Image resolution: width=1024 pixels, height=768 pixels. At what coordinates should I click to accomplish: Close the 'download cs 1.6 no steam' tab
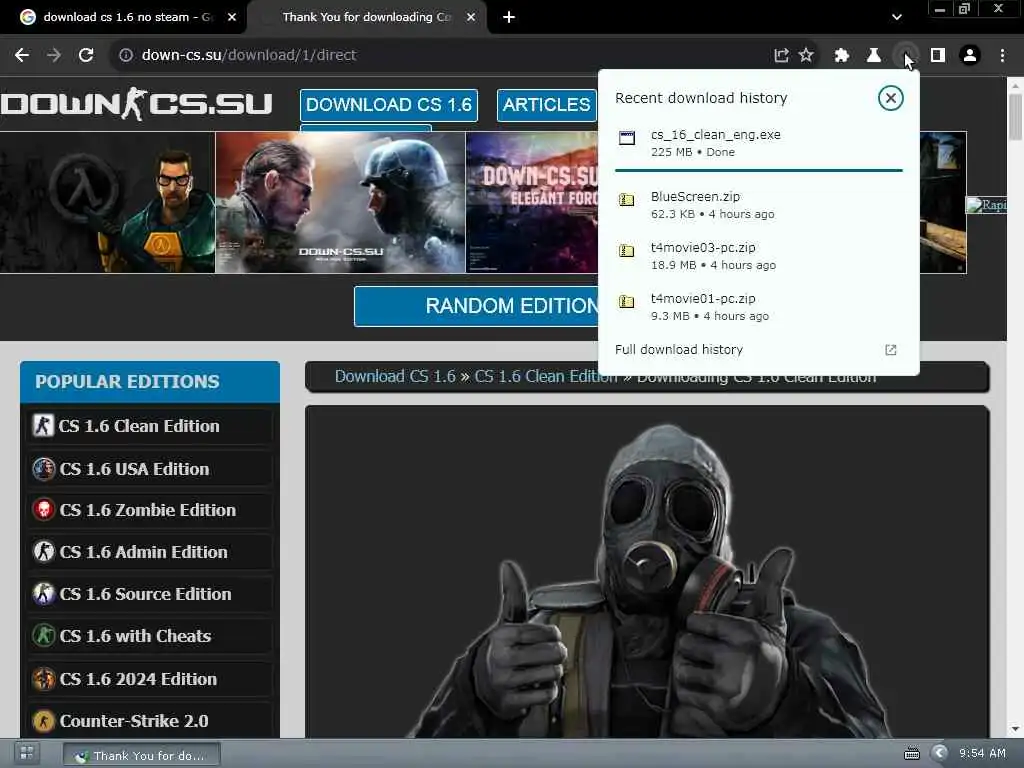pyautogui.click(x=232, y=18)
